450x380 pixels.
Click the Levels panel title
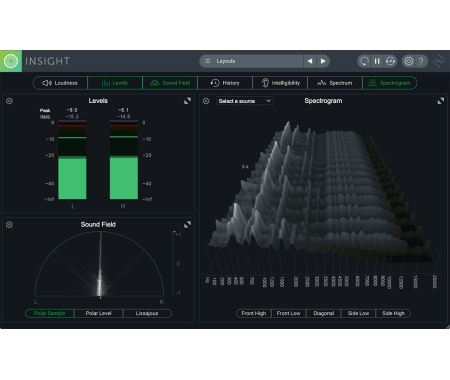pyautogui.click(x=98, y=101)
